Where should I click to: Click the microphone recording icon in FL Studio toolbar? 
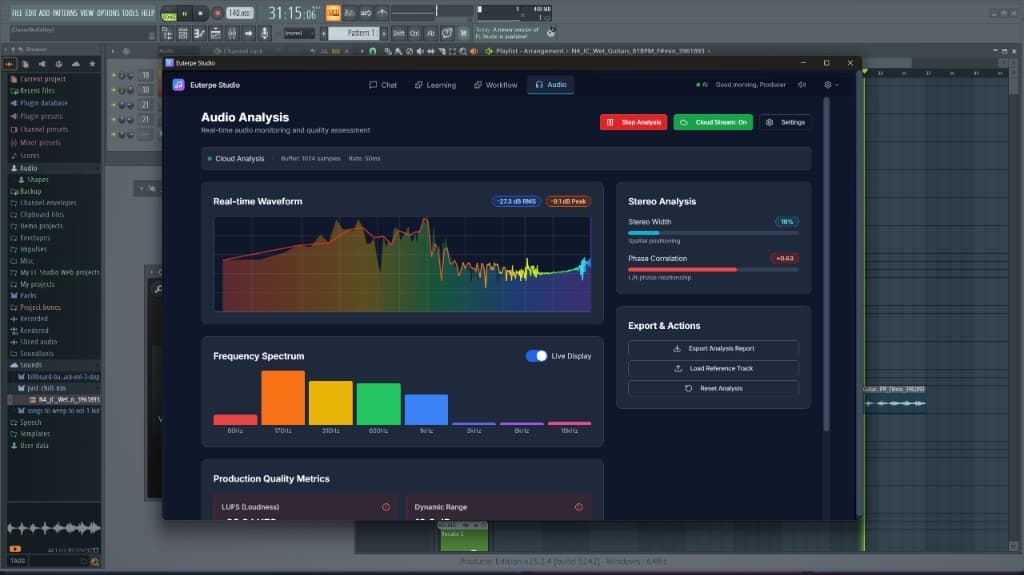pyautogui.click(x=264, y=33)
